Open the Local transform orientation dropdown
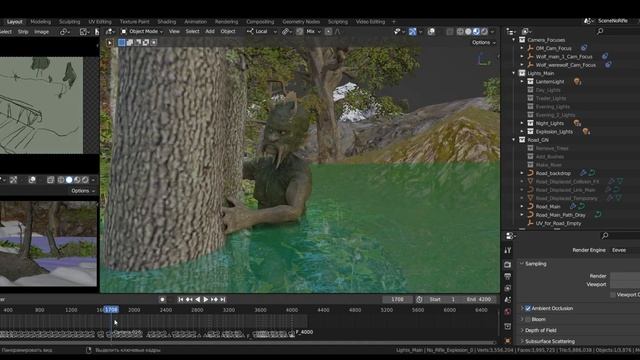The image size is (640, 360). [262, 31]
